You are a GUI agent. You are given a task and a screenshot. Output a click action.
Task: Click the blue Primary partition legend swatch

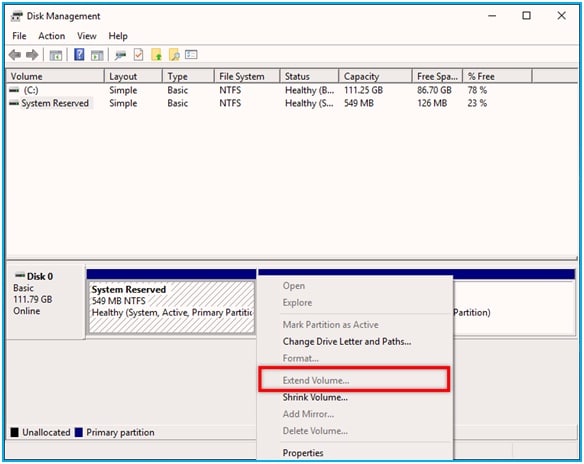click(79, 432)
